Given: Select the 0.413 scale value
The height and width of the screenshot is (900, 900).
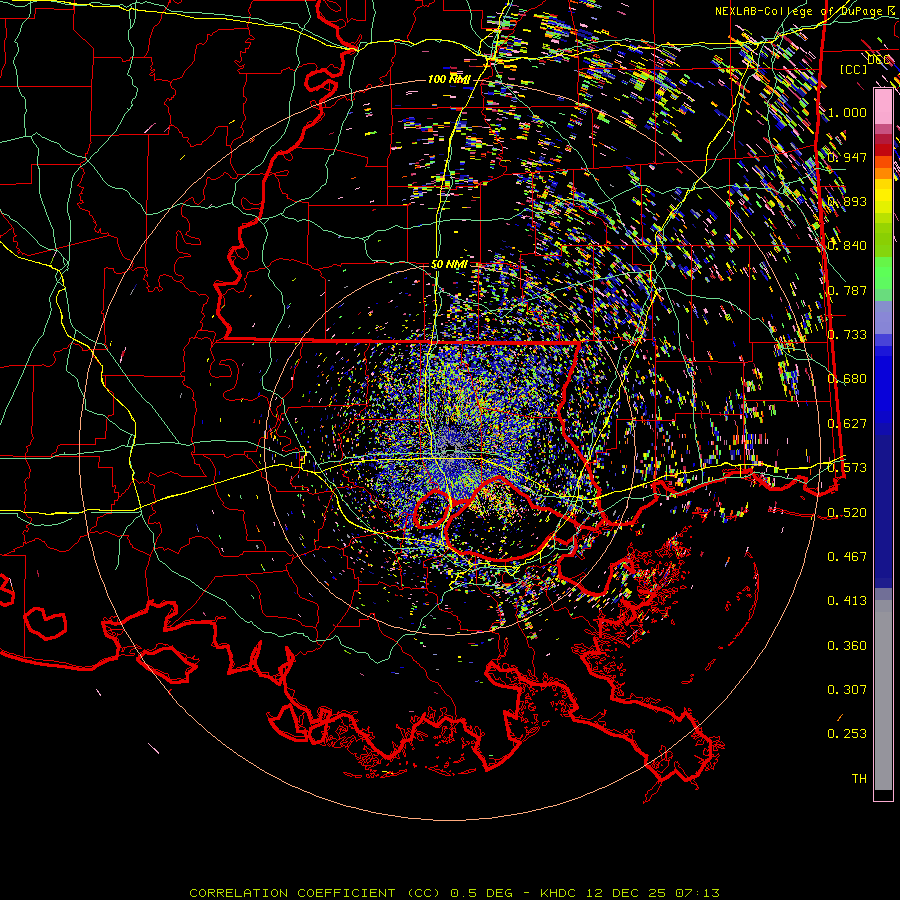Looking at the screenshot, I should coord(847,601).
